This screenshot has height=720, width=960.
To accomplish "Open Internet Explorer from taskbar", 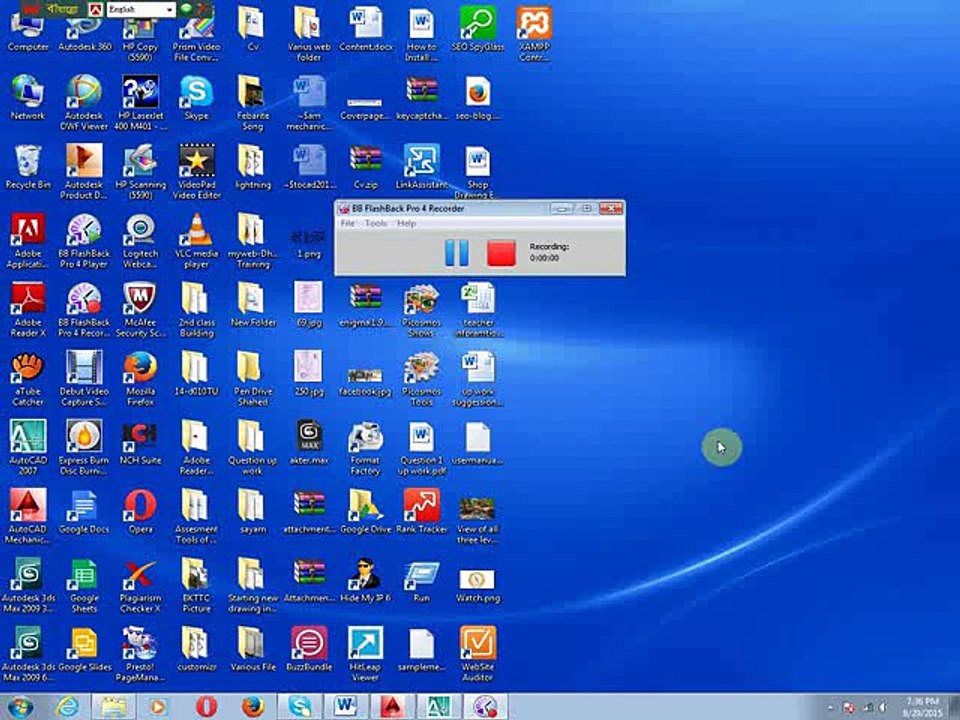I will coord(67,707).
